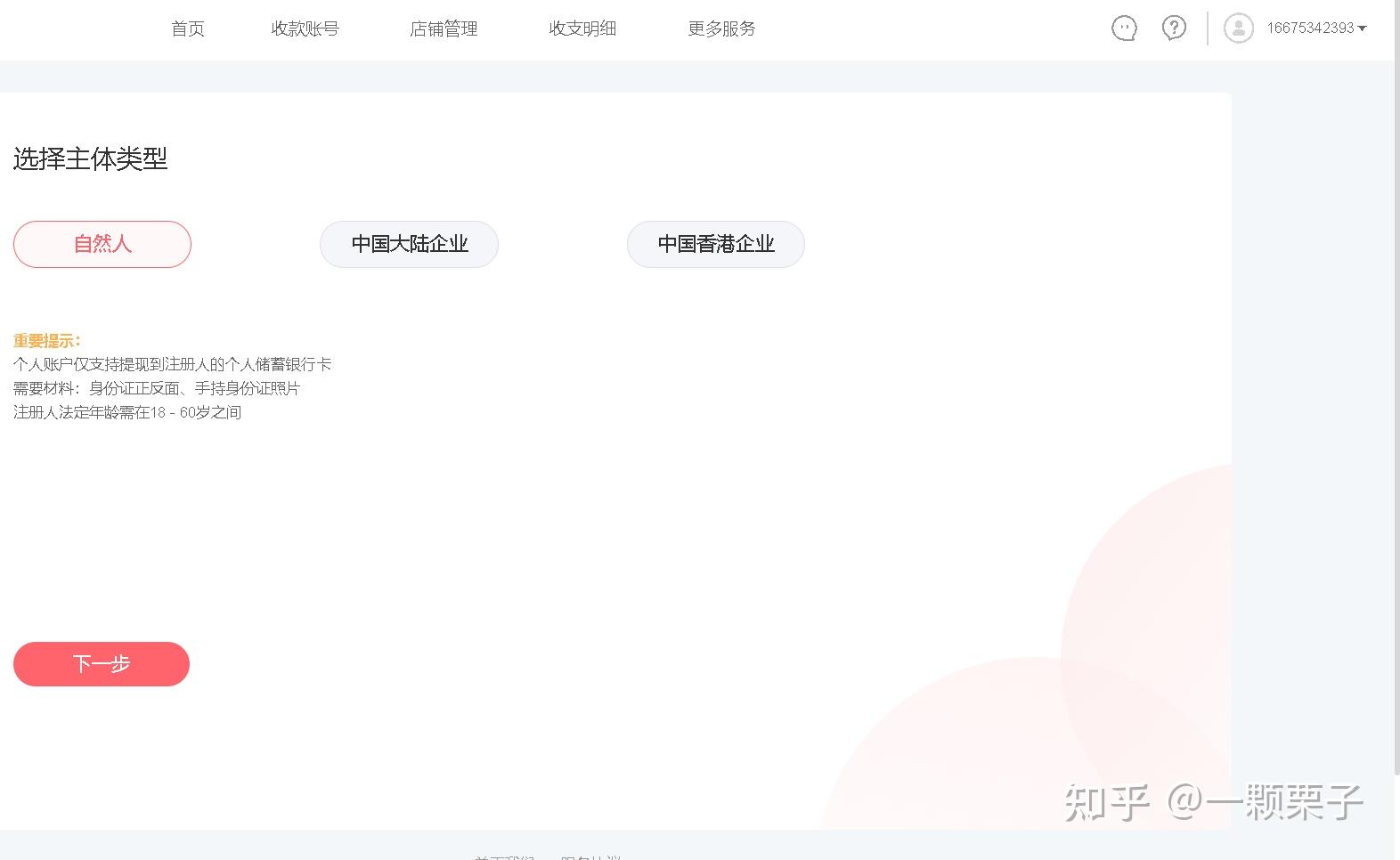Image resolution: width=1400 pixels, height=860 pixels.
Task: Open the 收款账号 menu
Action: (305, 28)
